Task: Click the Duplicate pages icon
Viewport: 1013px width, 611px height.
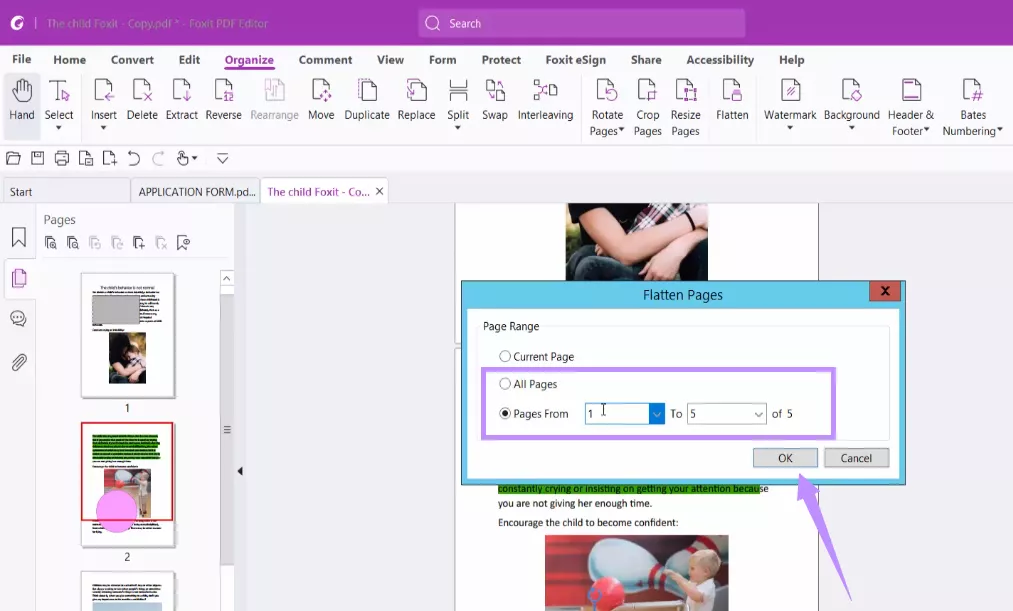Action: click(366, 100)
